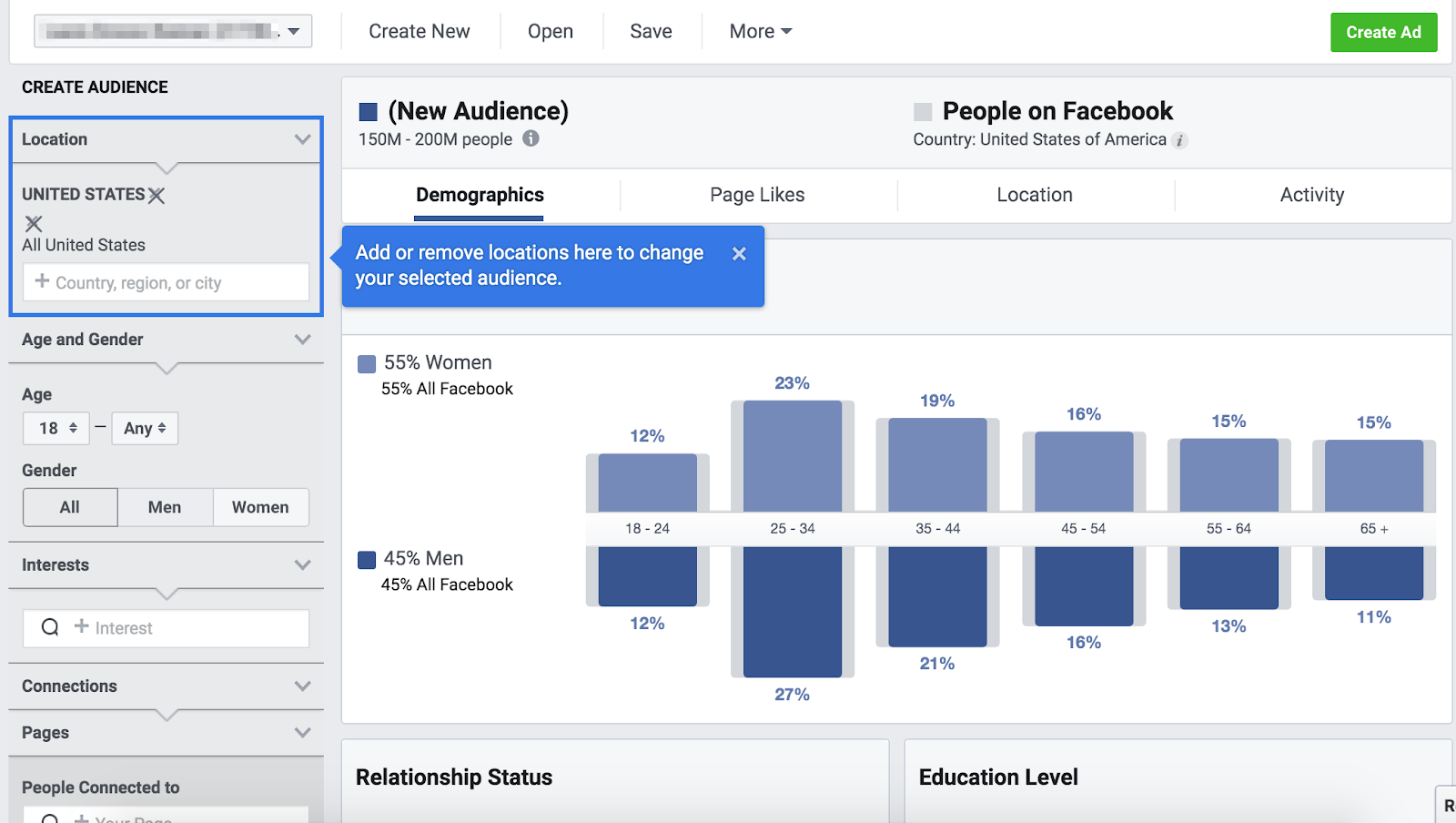The image size is (1456, 823).
Task: Close the location tooltip popup
Action: click(x=739, y=254)
